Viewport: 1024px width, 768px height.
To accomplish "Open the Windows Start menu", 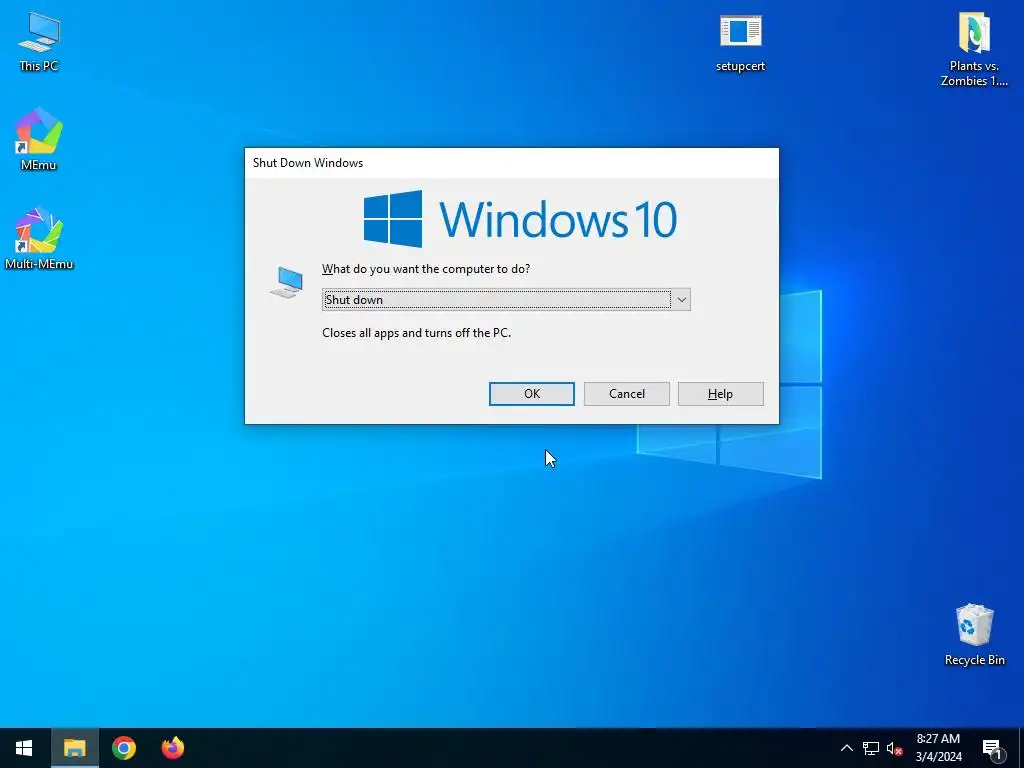I will (x=24, y=748).
